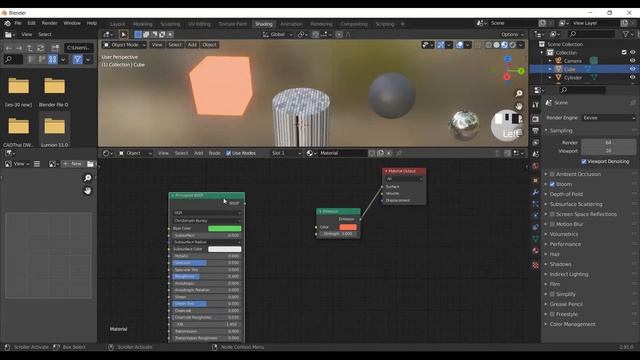Hide the Cylinder in outliner
Screen dimensions: 640x360
click(632, 78)
